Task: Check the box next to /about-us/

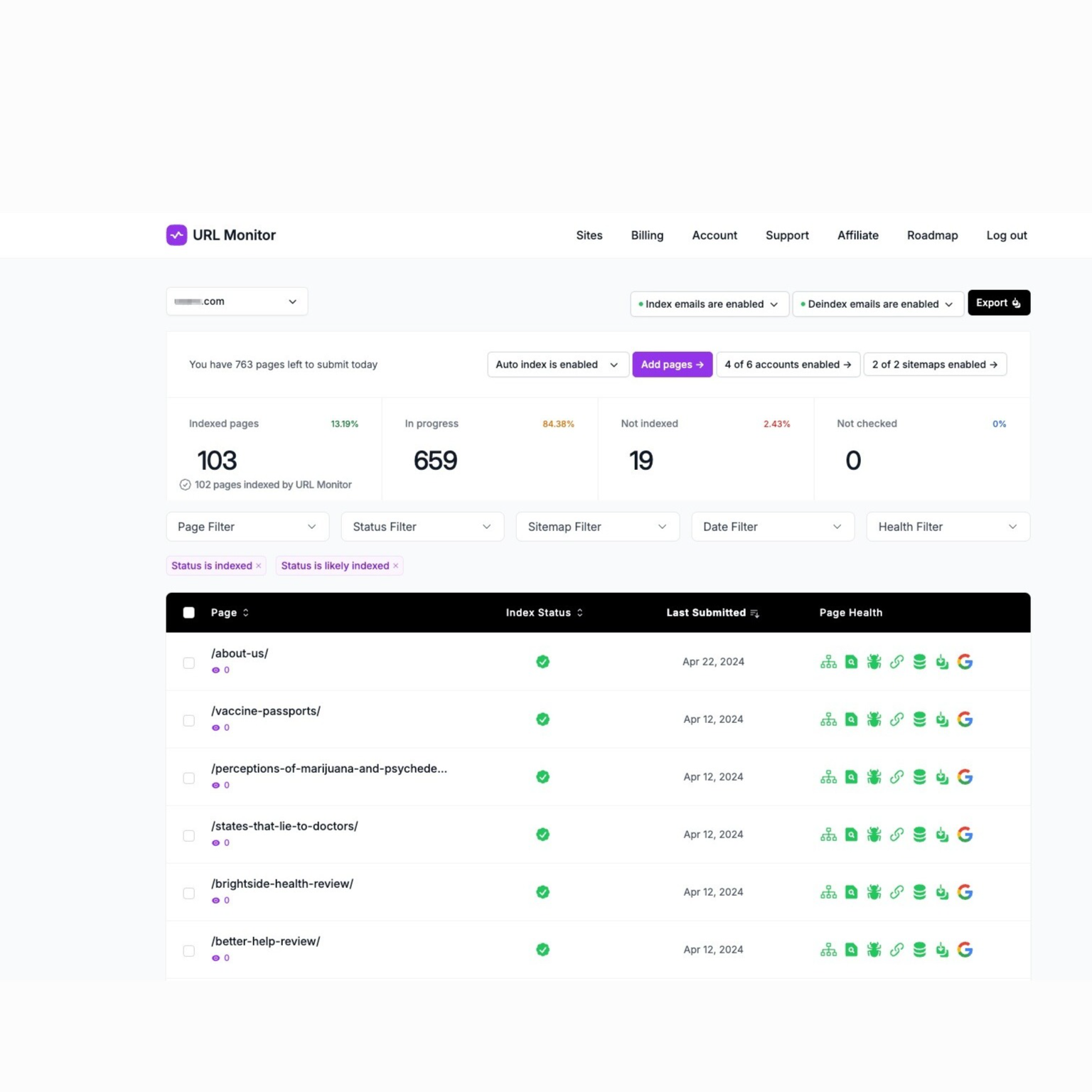Action: point(189,663)
